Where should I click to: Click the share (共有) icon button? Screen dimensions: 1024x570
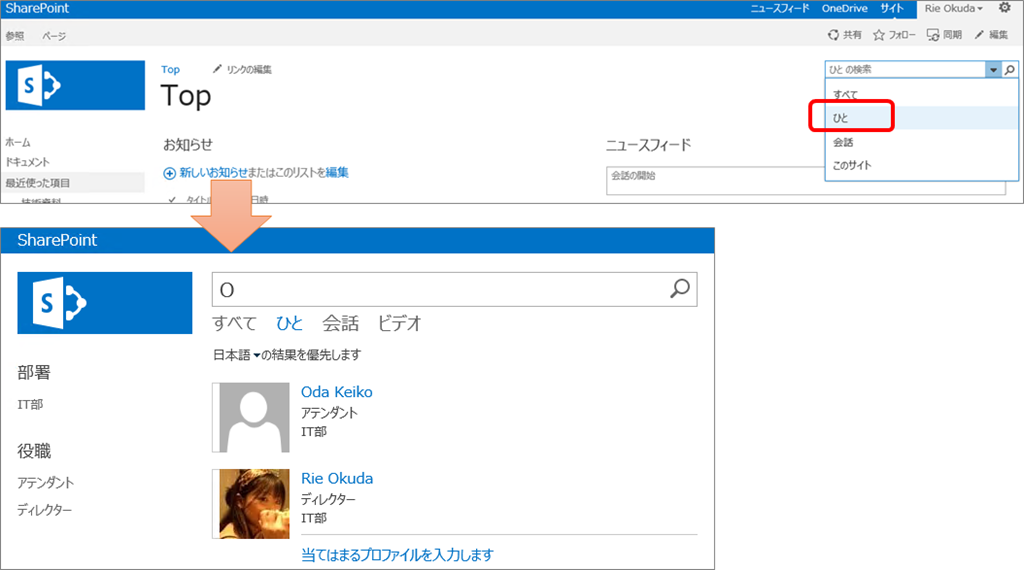click(833, 35)
